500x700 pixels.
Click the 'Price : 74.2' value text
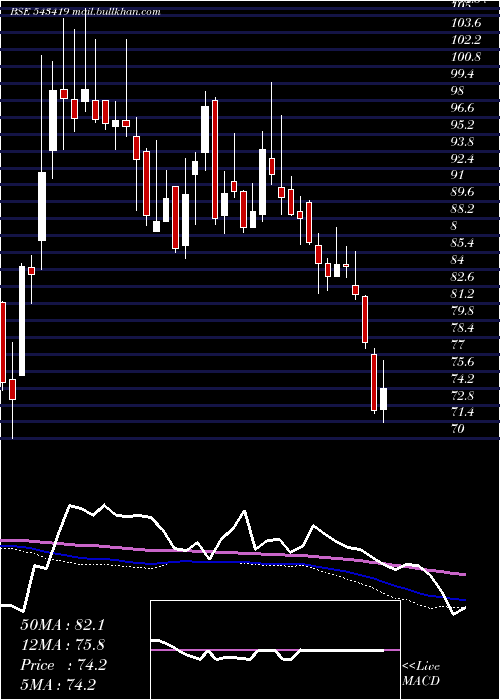click(x=63, y=665)
